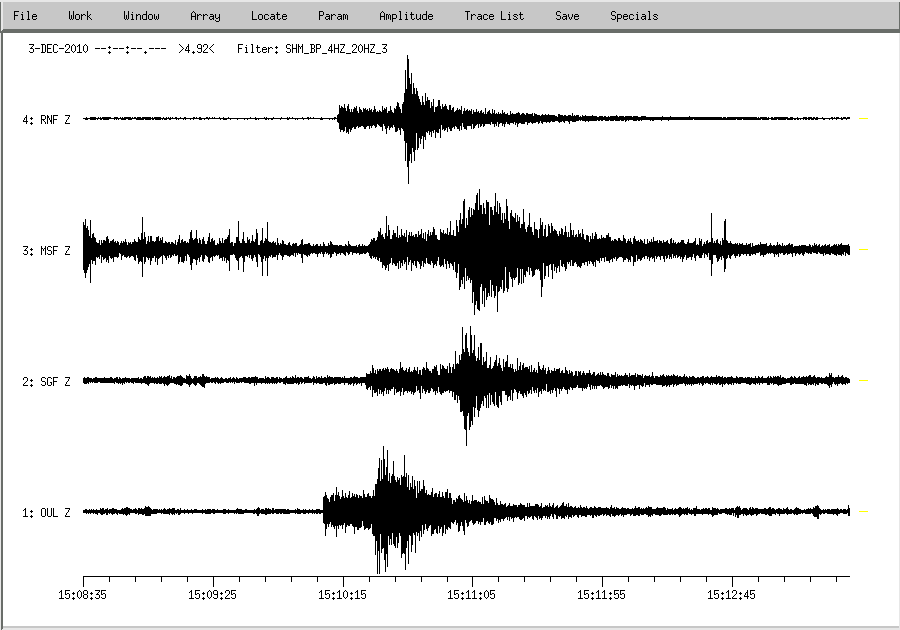Open the File menu
Viewport: 900px width, 630px height.
pyautogui.click(x=25, y=16)
